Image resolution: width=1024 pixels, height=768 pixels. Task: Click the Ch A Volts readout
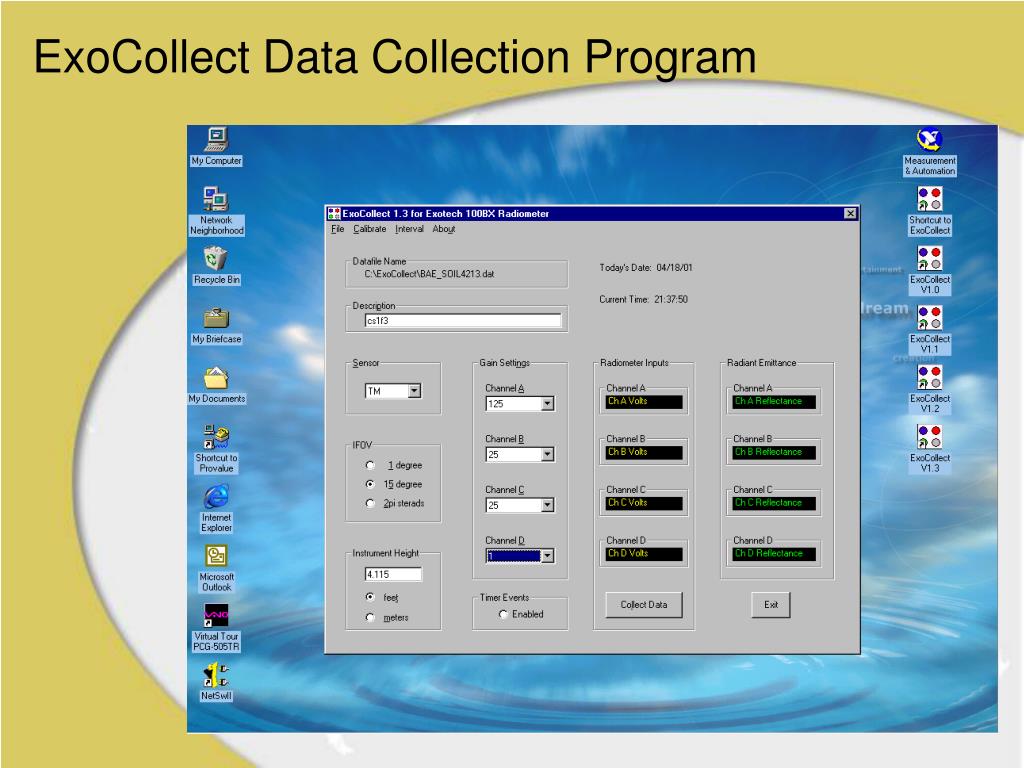tap(644, 402)
